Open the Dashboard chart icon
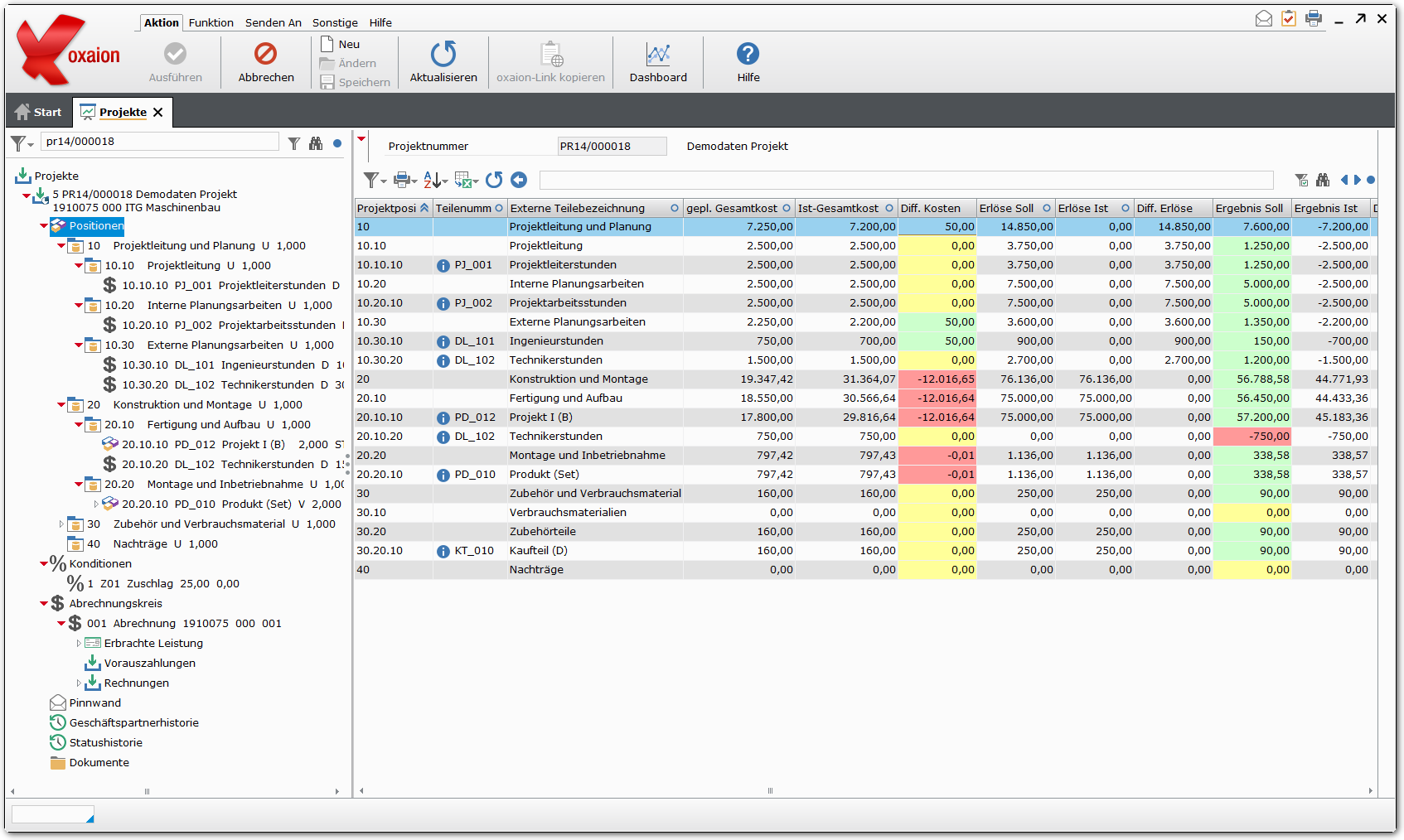The width and height of the screenshot is (1404, 840). [658, 54]
